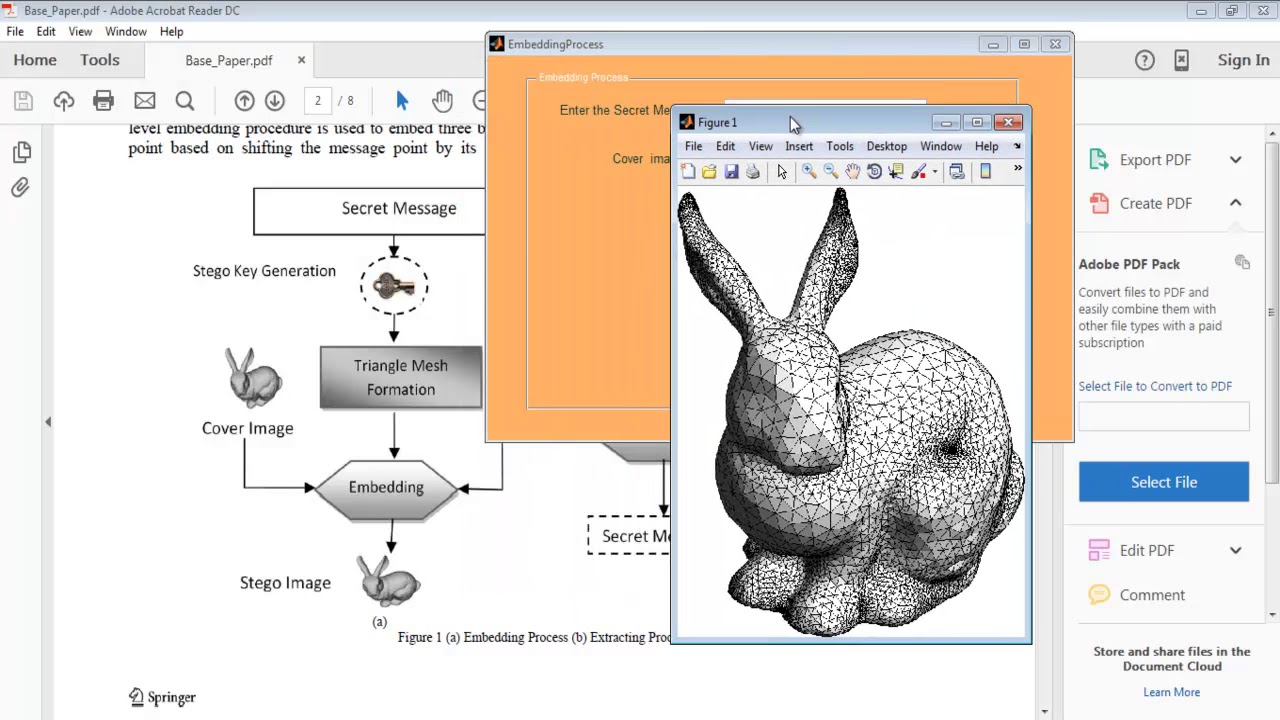Collapse Create PDF section chevron

(x=1236, y=203)
